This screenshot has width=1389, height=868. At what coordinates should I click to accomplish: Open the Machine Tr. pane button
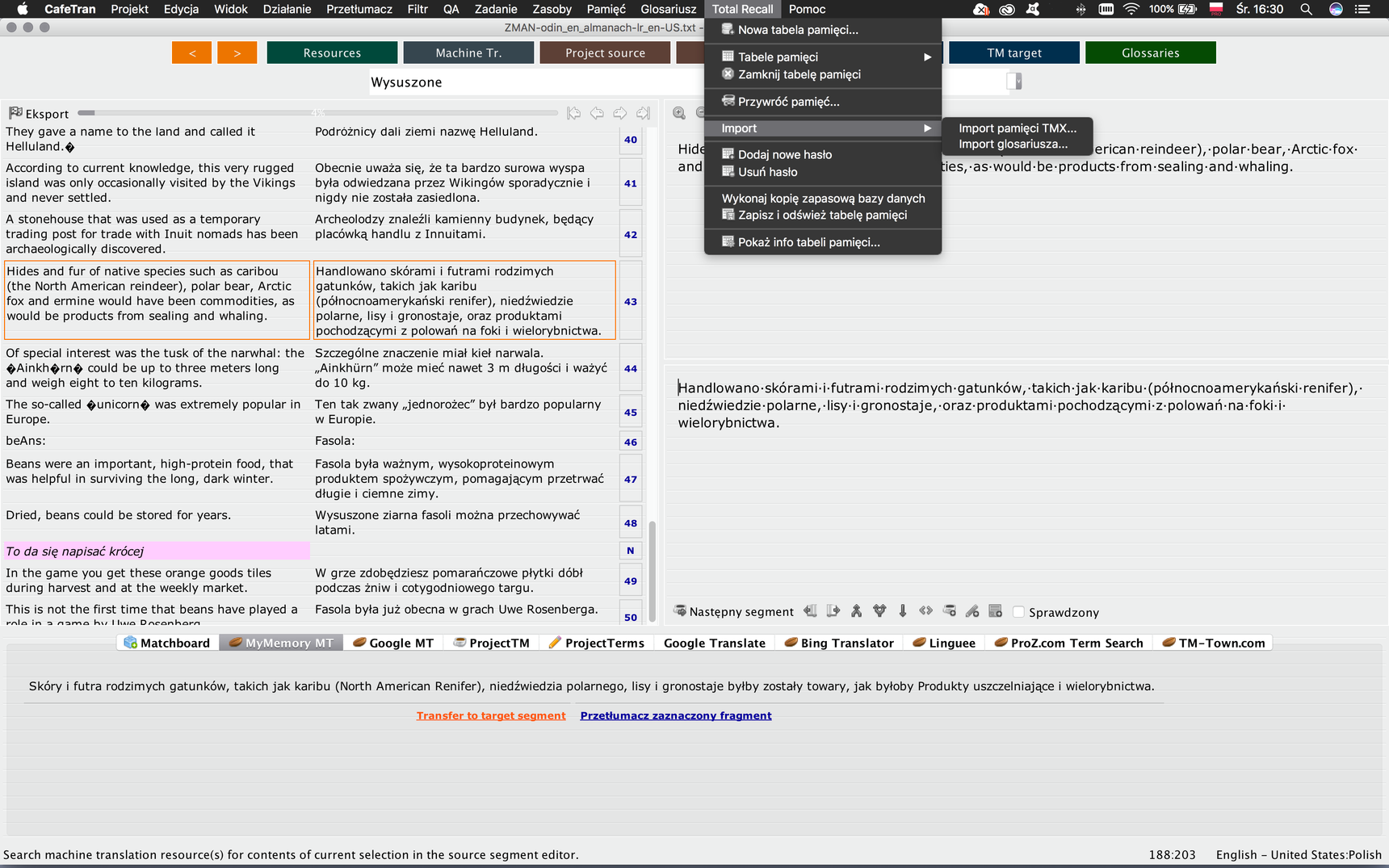point(468,52)
